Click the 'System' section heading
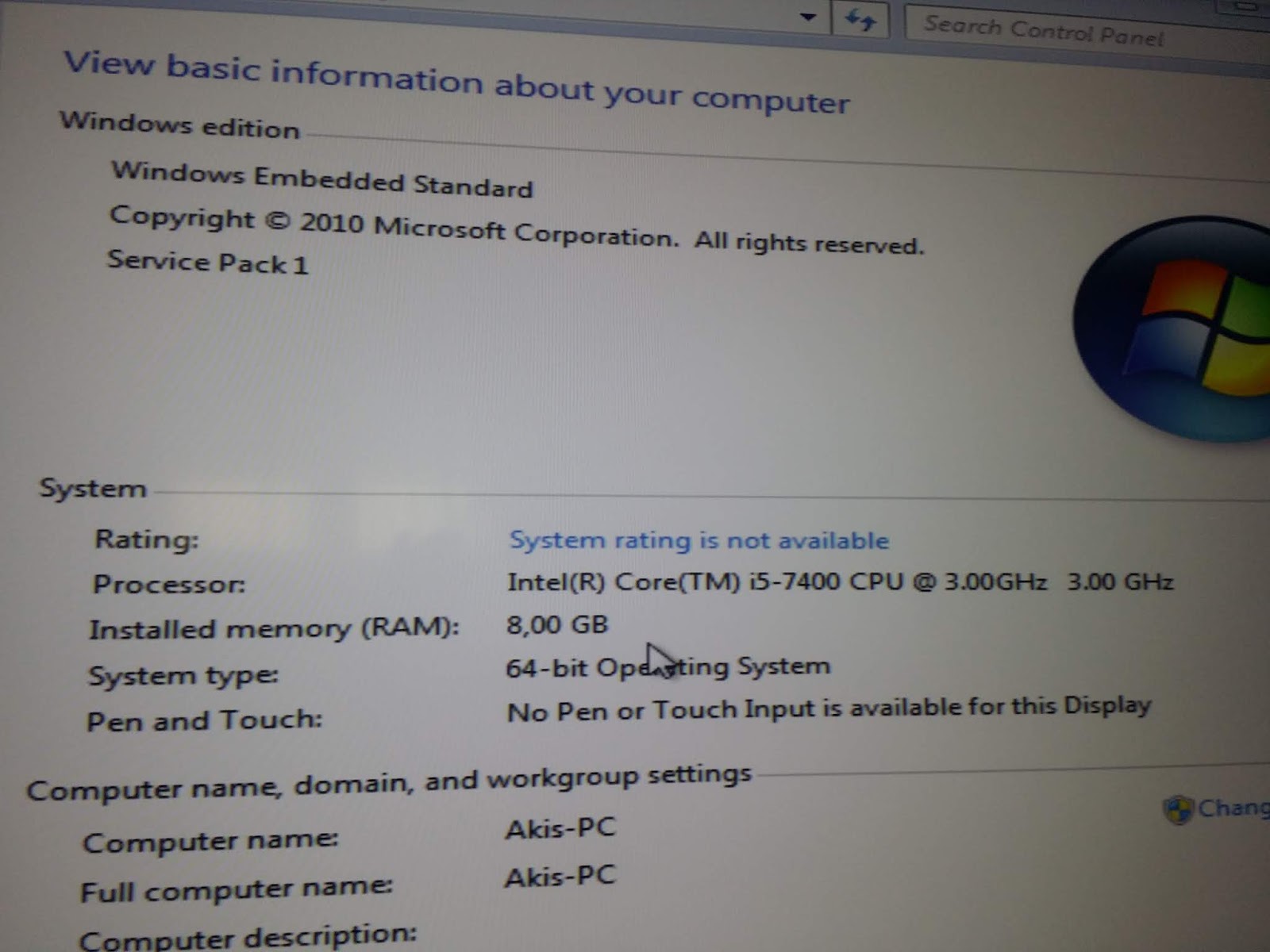This screenshot has height=952, width=1270. pos(93,488)
